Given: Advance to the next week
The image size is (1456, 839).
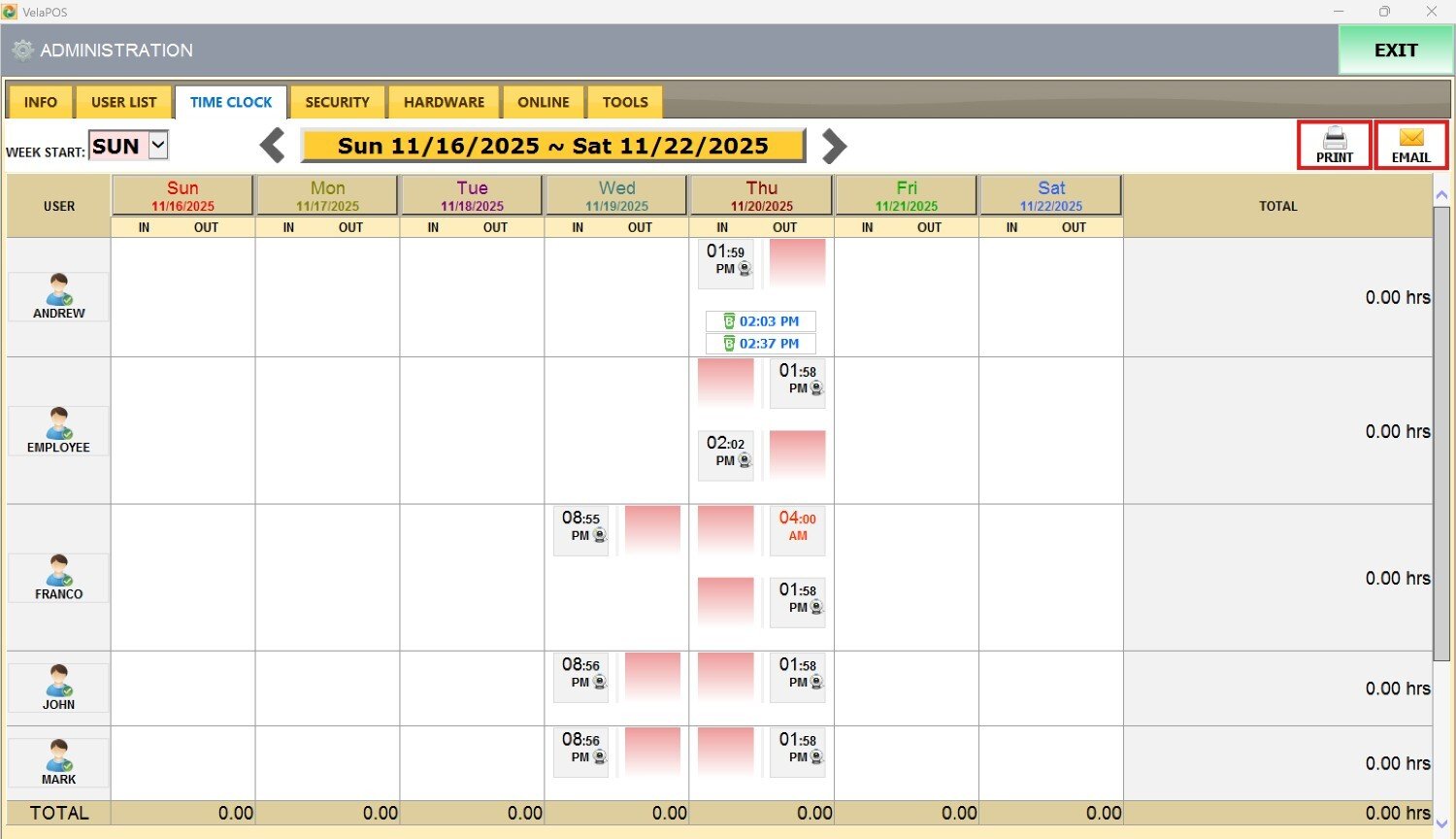Looking at the screenshot, I should coord(834,146).
